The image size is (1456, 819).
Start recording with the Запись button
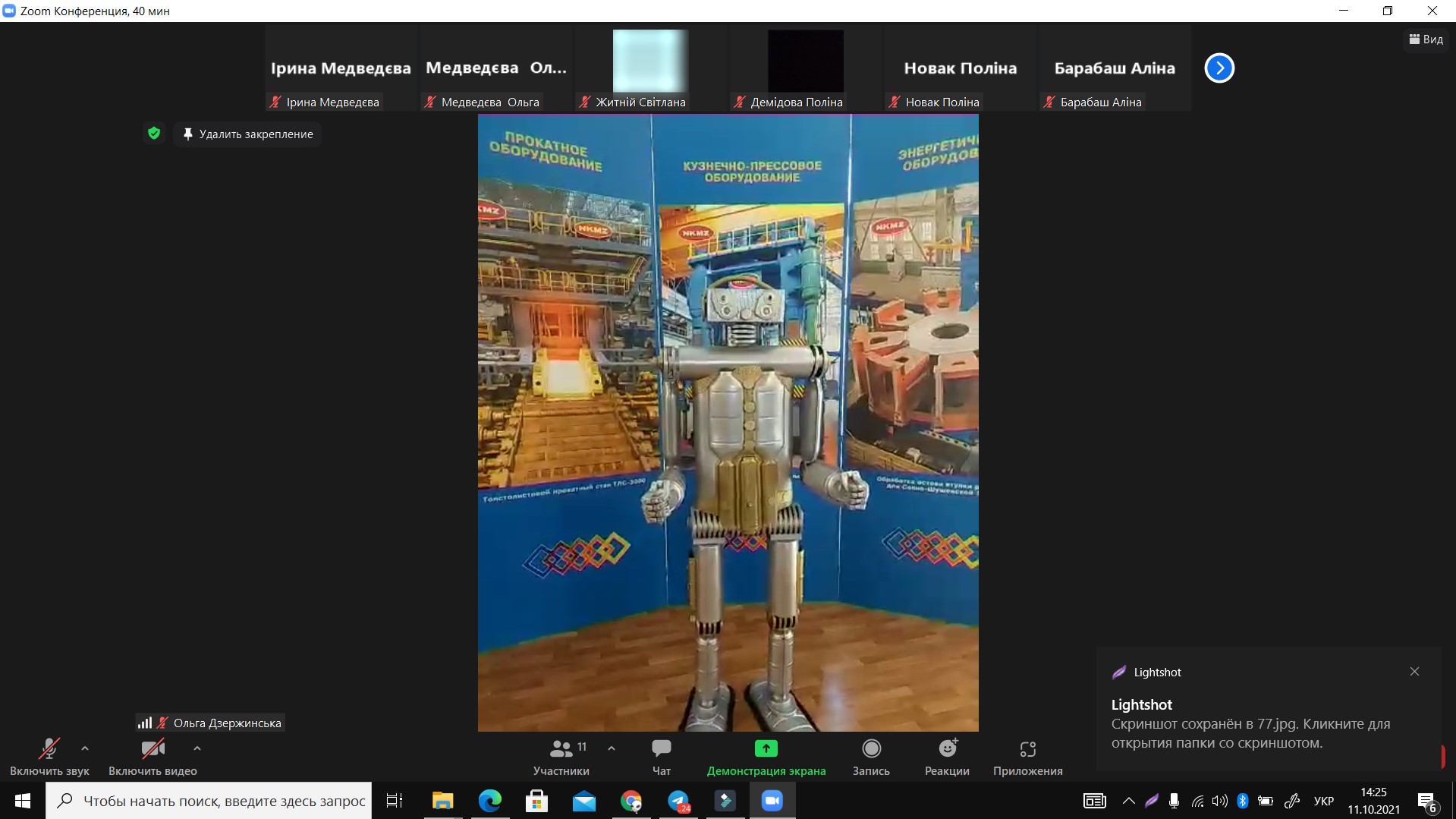click(x=871, y=757)
